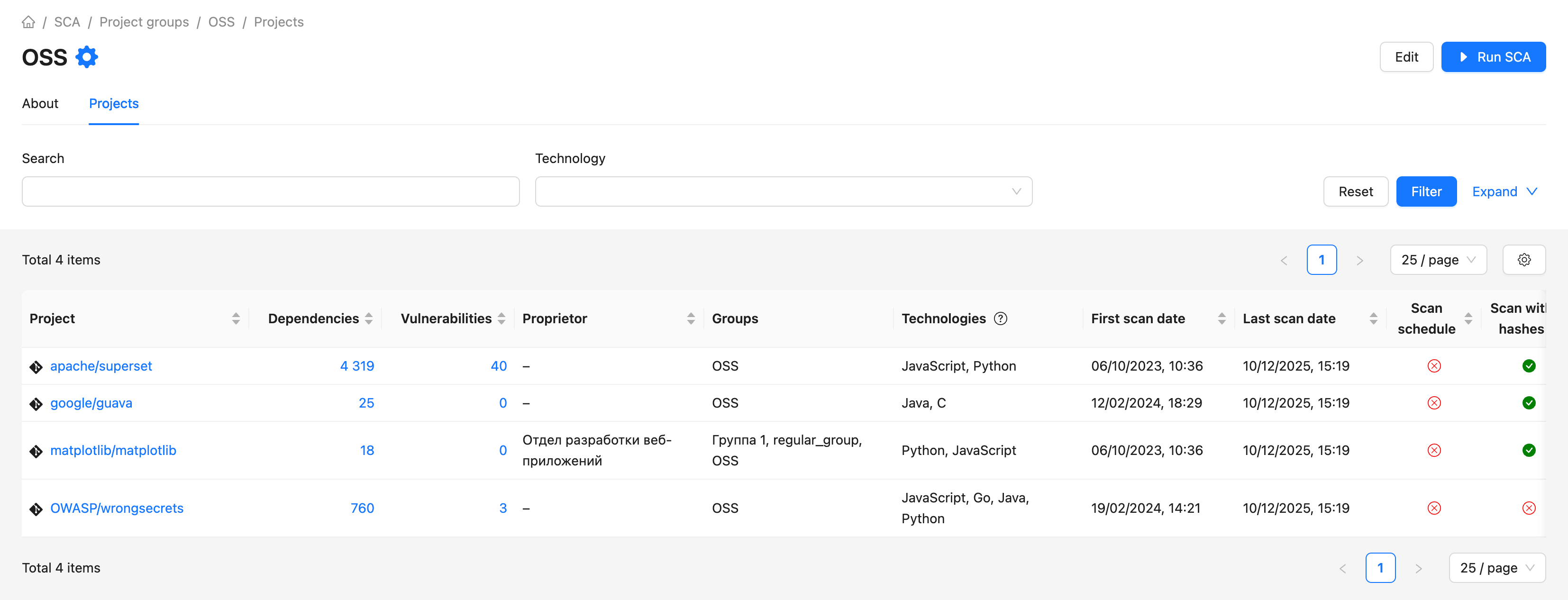Open the blue gear settings next to OSS
Screen dimensions: 1568x600
pyautogui.click(x=86, y=57)
